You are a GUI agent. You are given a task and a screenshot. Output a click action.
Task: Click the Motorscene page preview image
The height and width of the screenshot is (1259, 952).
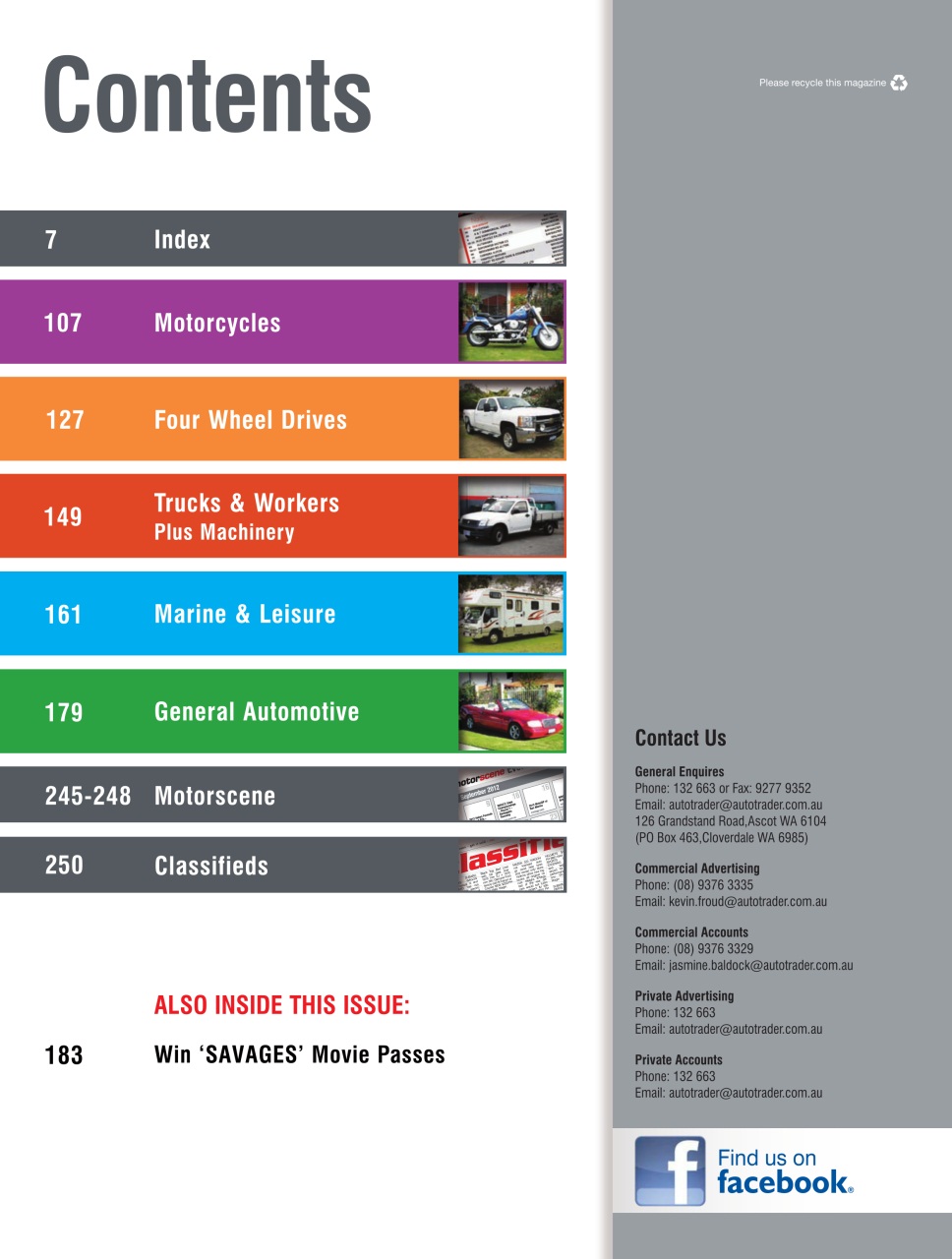pyautogui.click(x=512, y=795)
